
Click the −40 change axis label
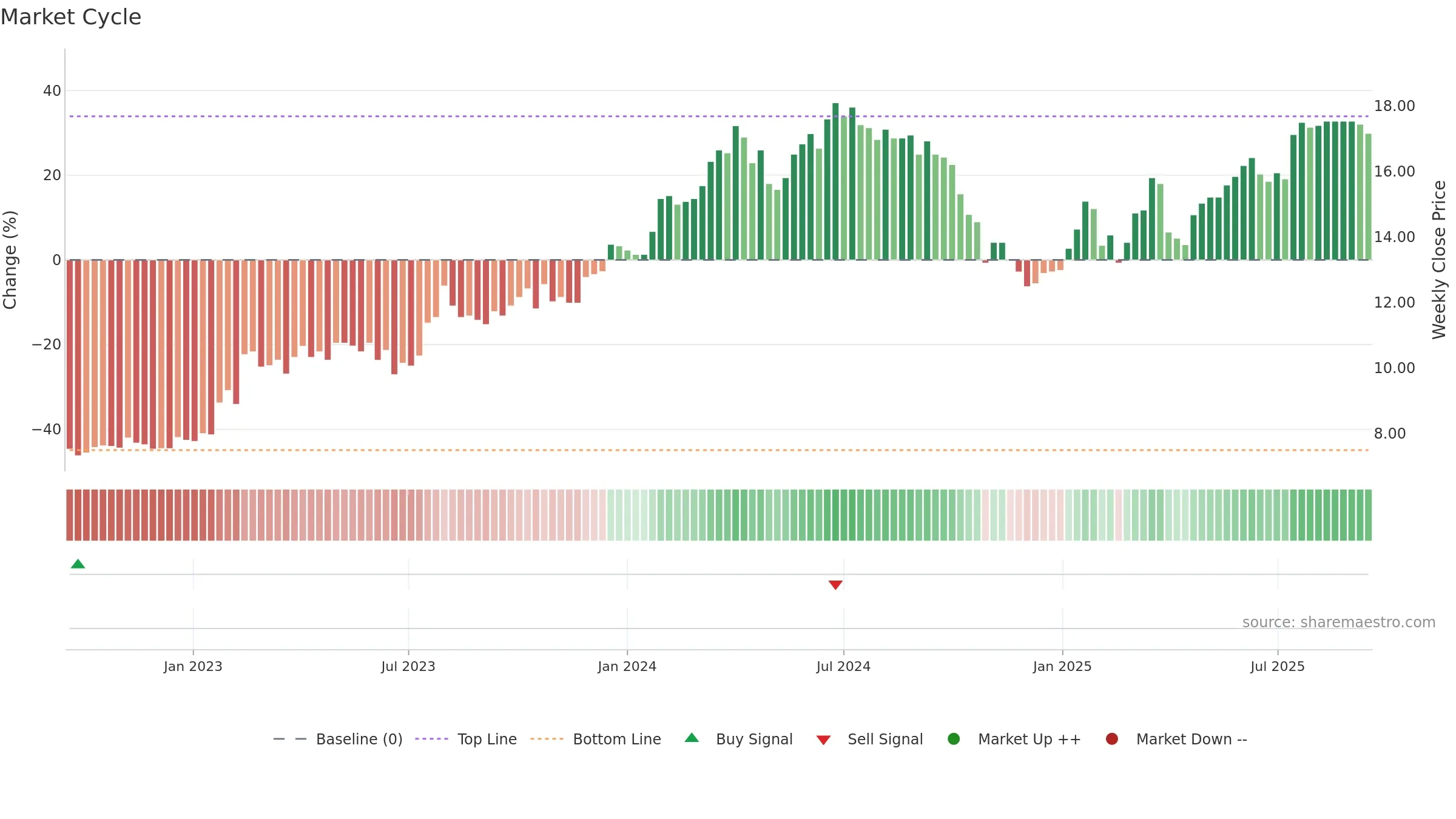[x=46, y=429]
